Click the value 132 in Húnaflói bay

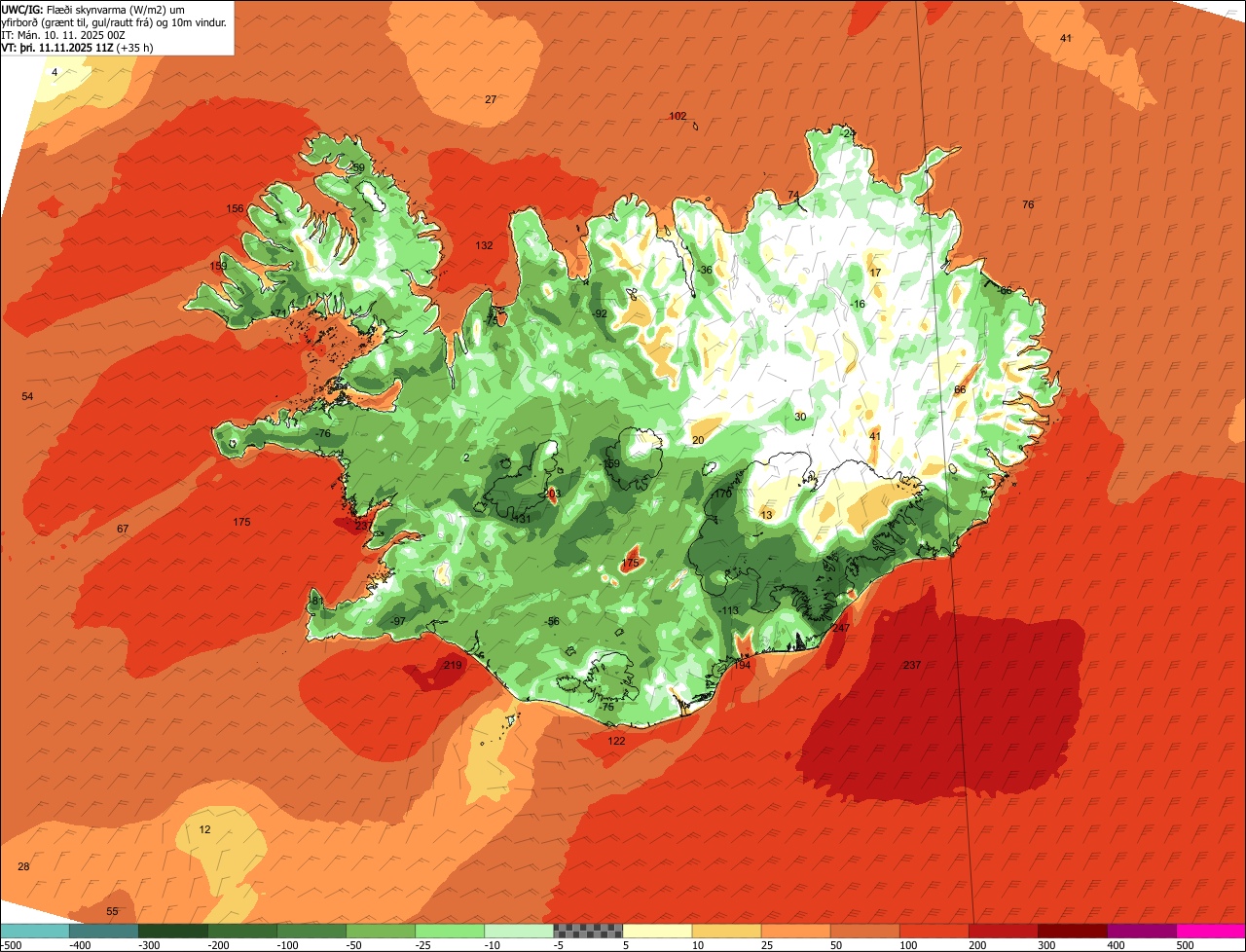tap(484, 245)
